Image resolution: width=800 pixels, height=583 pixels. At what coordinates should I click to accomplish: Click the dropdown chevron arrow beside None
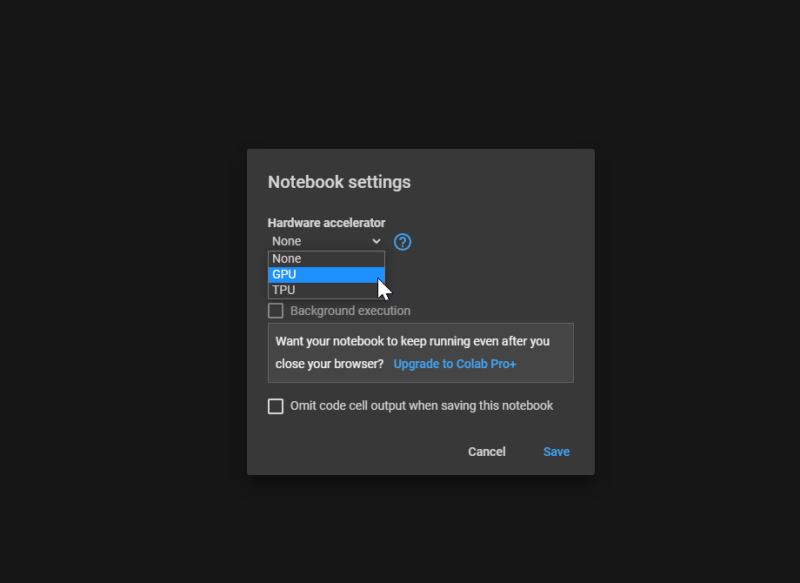[x=376, y=241]
